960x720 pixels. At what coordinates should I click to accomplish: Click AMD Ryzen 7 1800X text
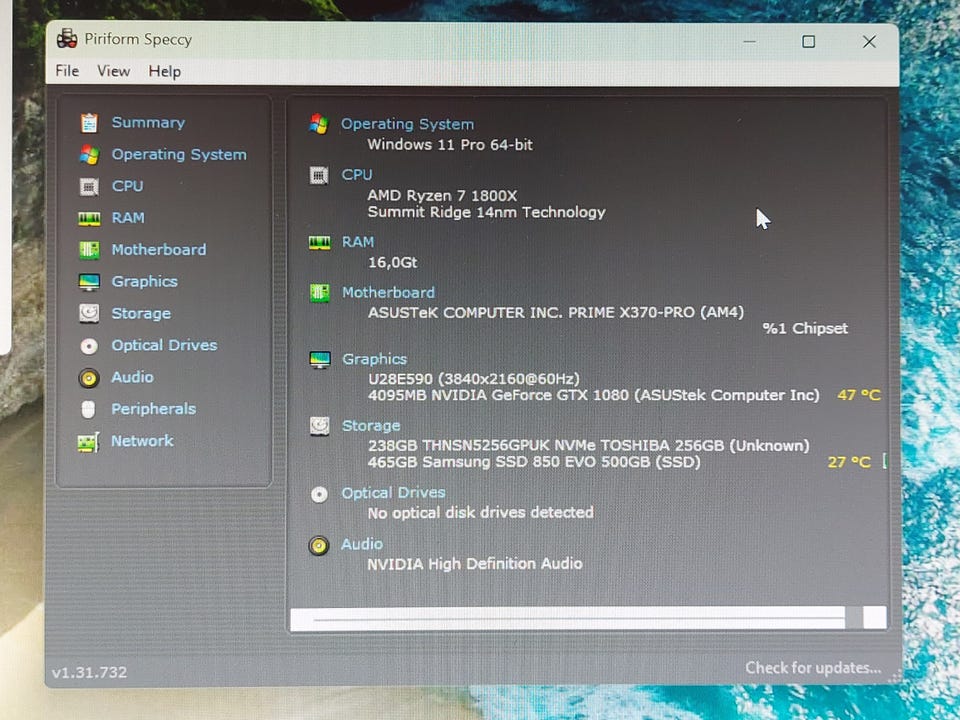pyautogui.click(x=442, y=196)
